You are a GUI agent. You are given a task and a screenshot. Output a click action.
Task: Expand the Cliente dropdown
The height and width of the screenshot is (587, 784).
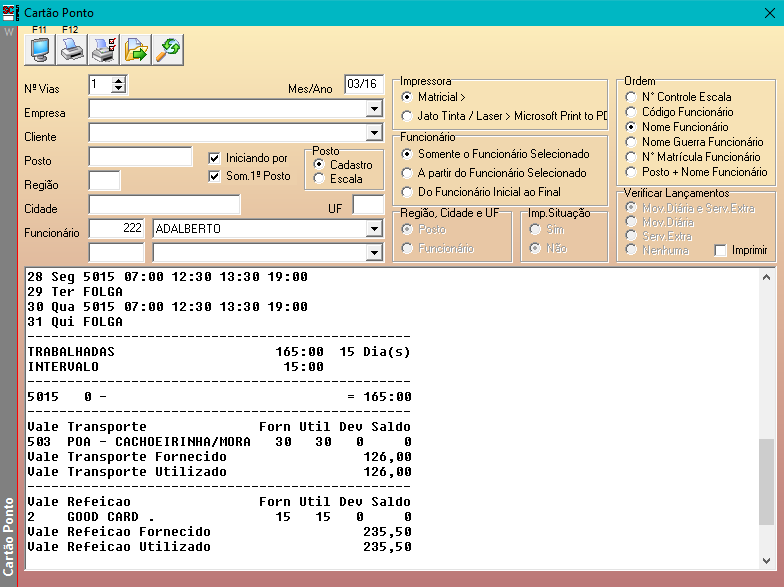[374, 133]
